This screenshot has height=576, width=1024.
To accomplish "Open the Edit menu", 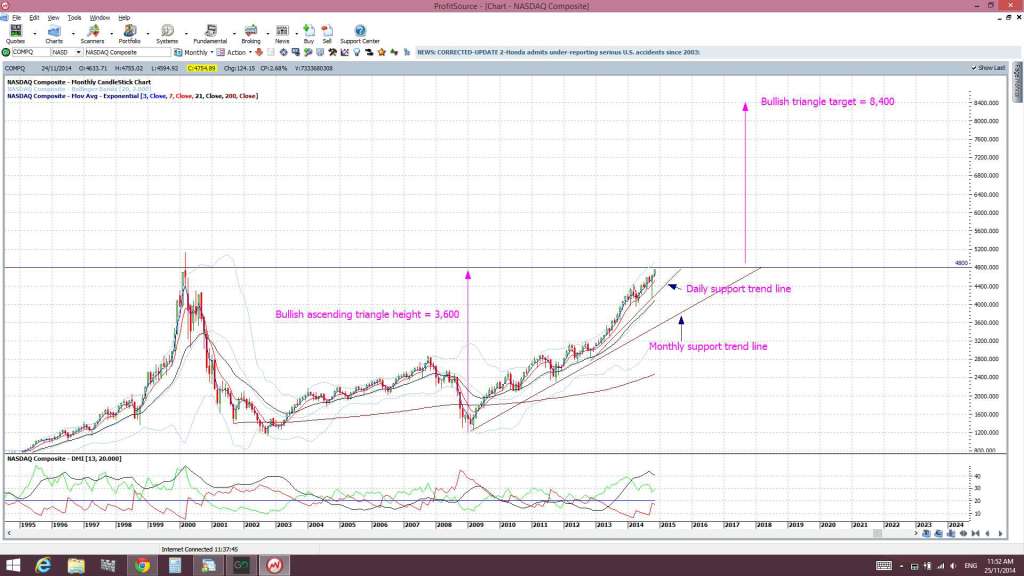I will pos(34,18).
